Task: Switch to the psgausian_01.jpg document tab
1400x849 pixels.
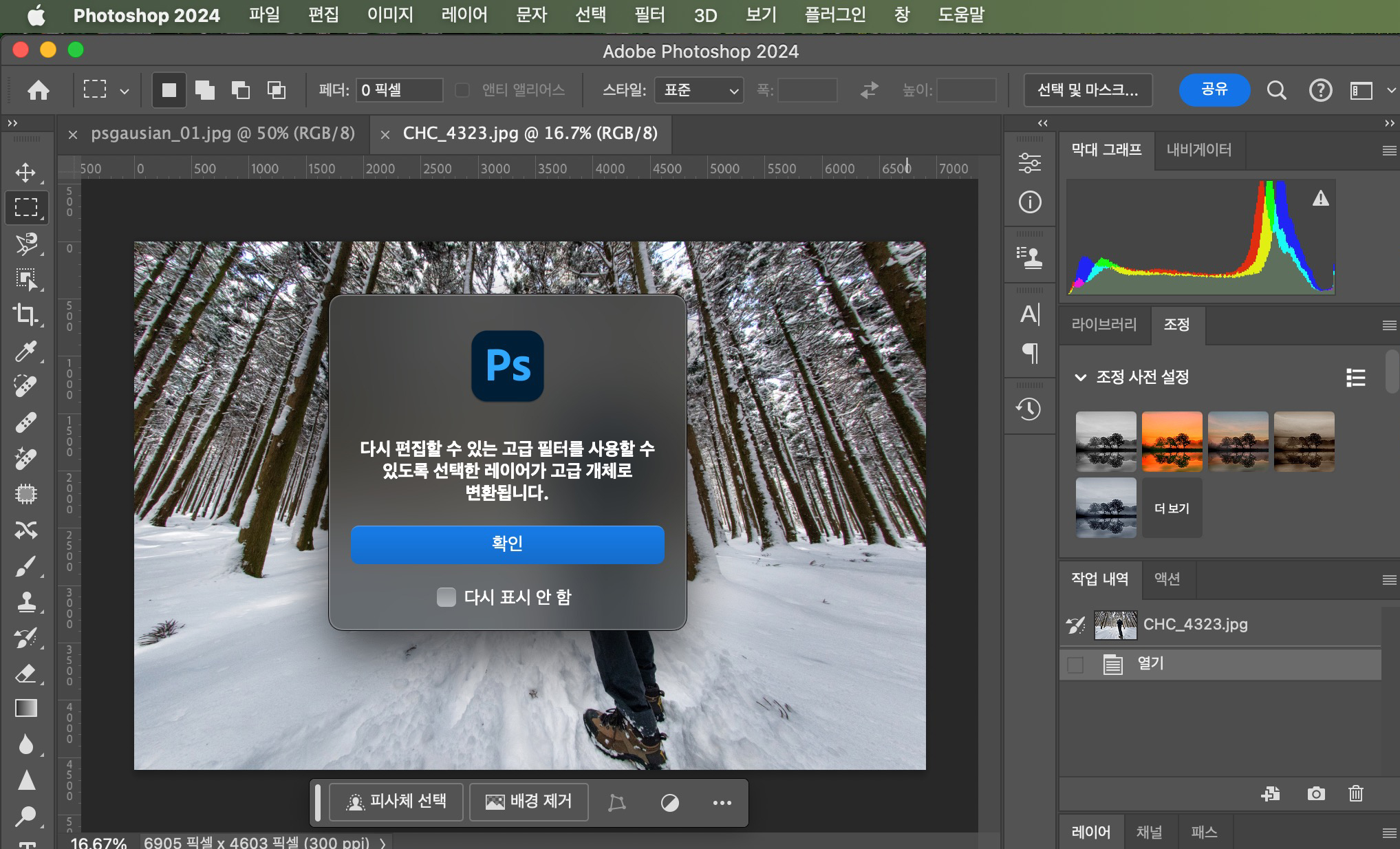Action: tap(223, 133)
